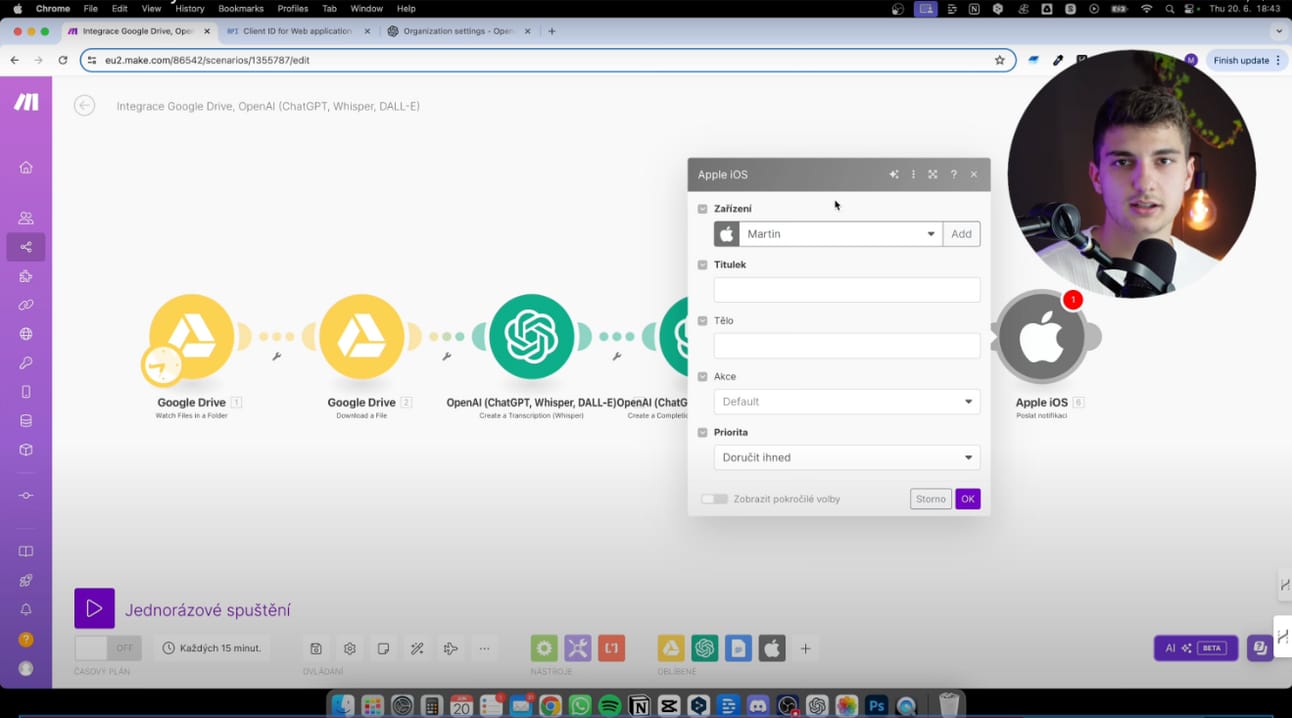Toggle the Akce field checkbox
The image size is (1292, 718).
[x=703, y=377]
